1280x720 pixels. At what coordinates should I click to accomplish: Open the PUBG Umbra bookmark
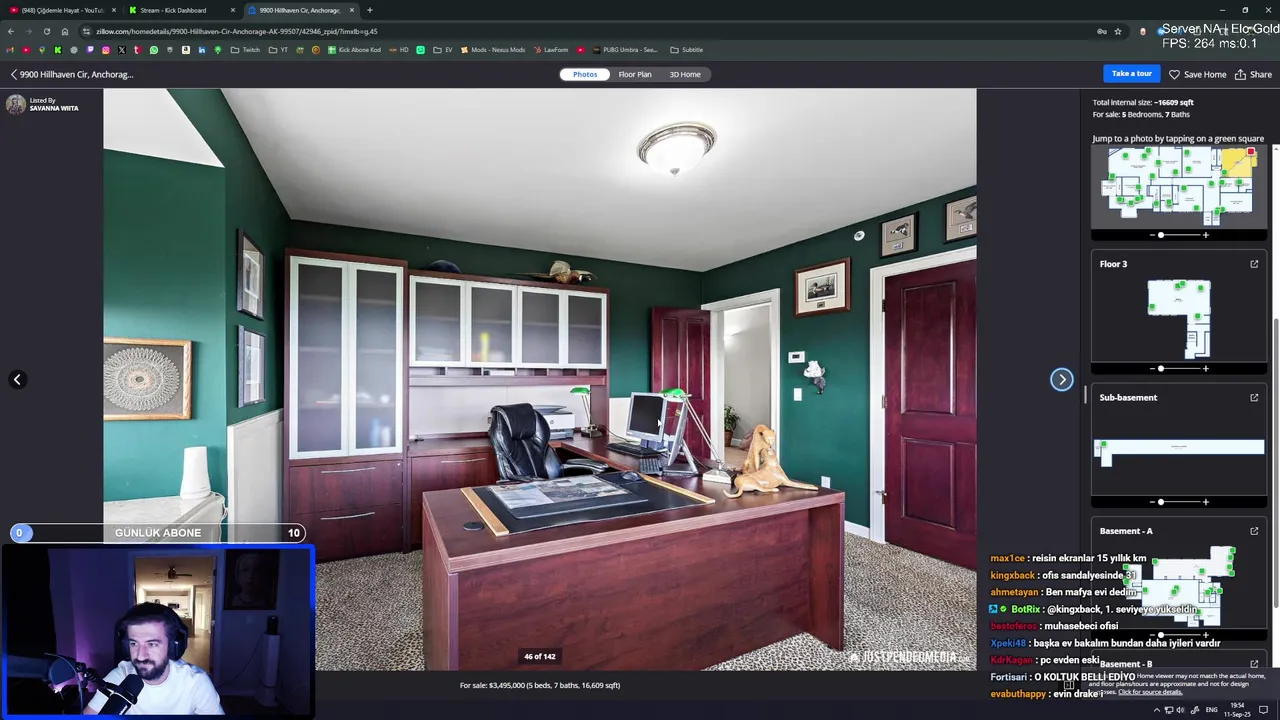[x=625, y=50]
